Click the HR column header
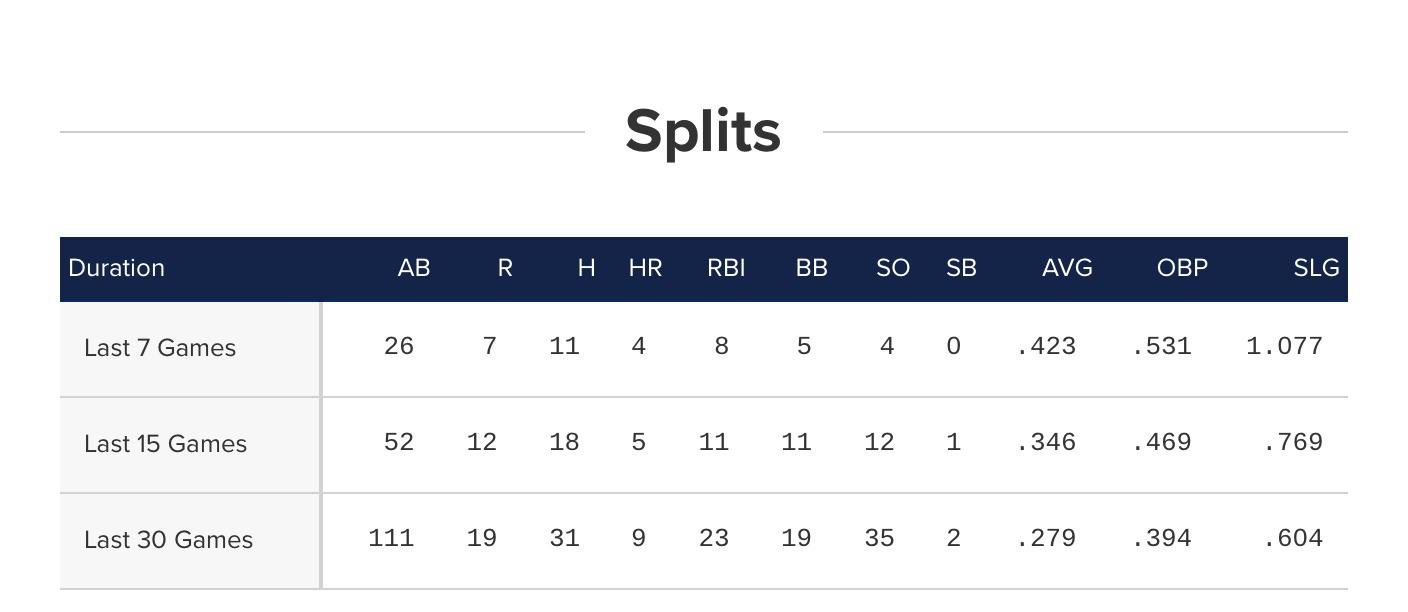The height and width of the screenshot is (612, 1408). [x=645, y=268]
